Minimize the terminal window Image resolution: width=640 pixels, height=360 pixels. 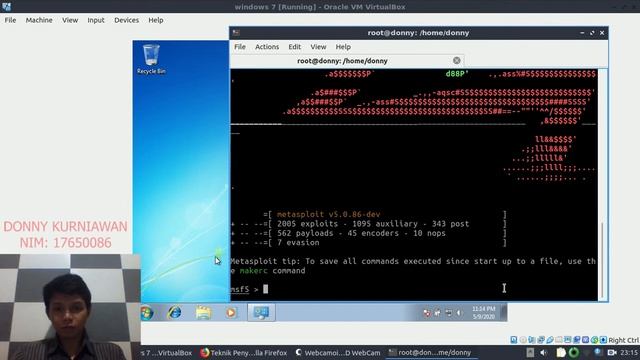click(582, 33)
